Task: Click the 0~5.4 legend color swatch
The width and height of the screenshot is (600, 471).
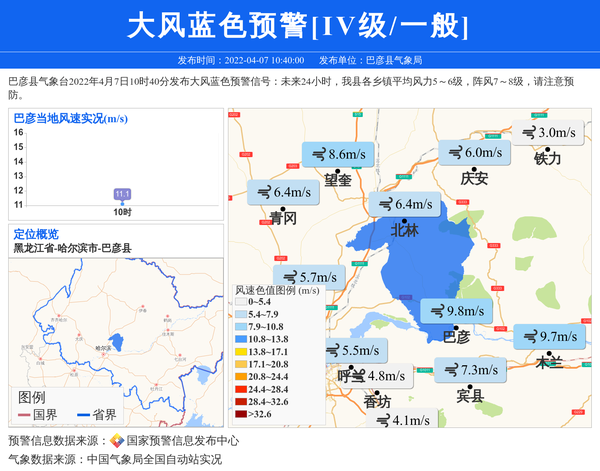Action: coord(241,301)
